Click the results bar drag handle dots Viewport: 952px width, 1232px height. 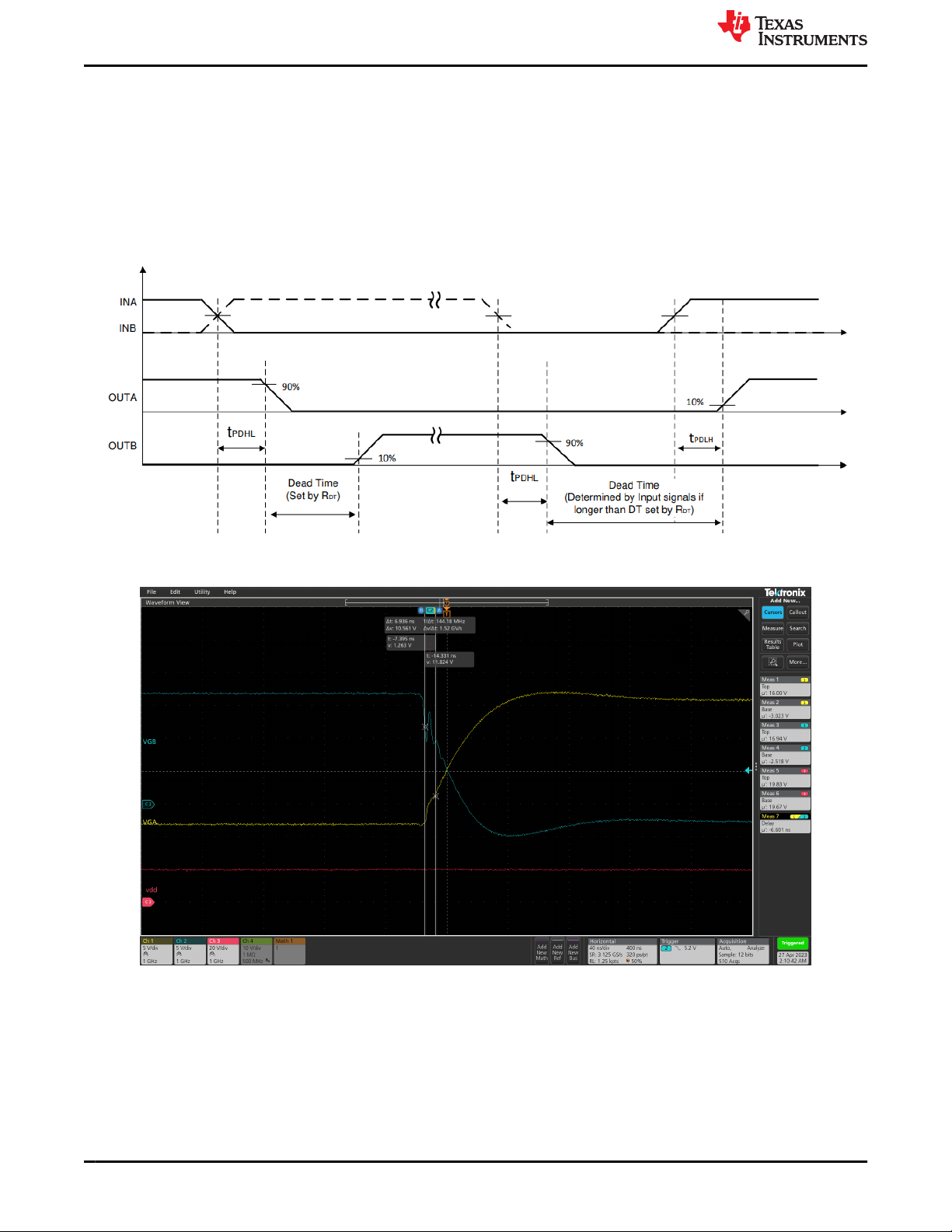pyautogui.click(x=755, y=766)
